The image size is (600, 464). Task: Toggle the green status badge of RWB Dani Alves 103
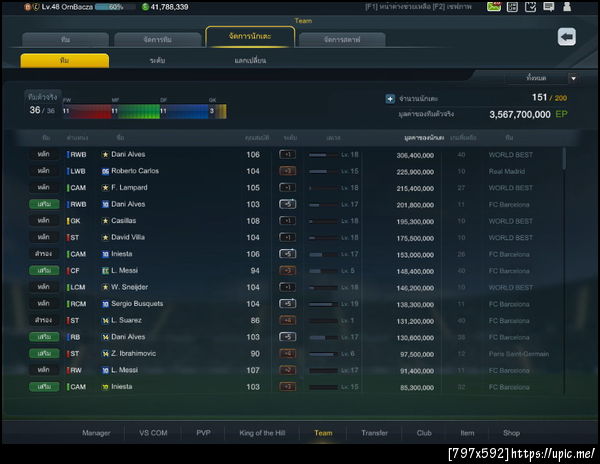coord(44,204)
